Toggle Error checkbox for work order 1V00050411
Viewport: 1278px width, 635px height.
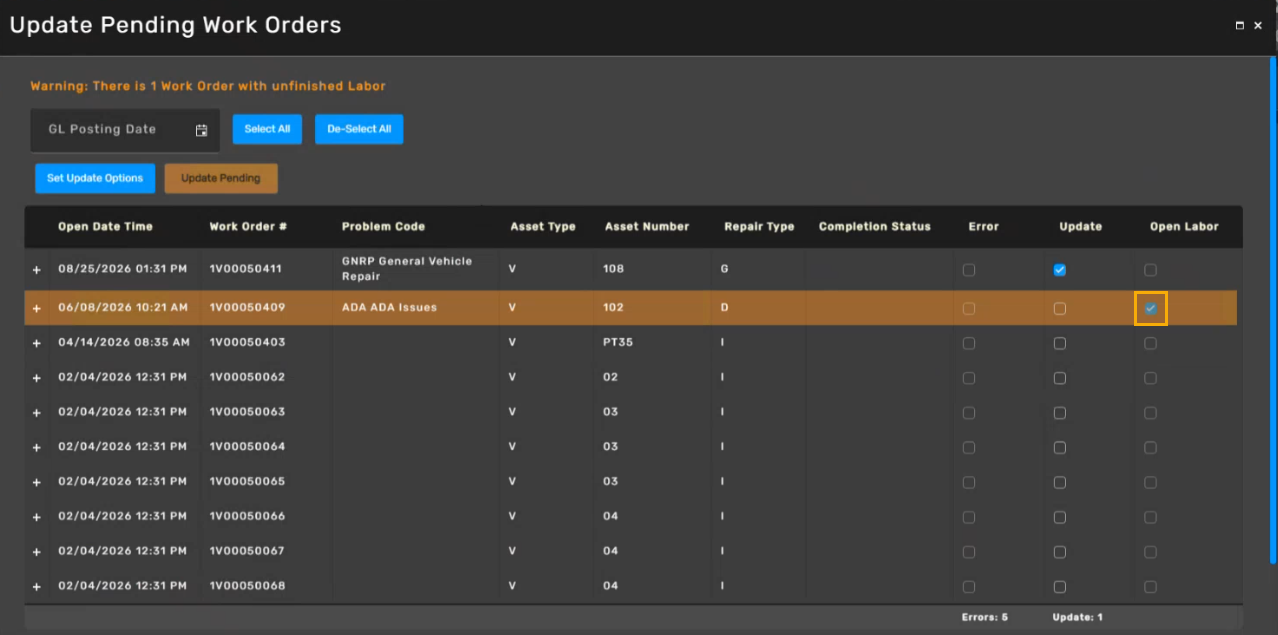(969, 270)
